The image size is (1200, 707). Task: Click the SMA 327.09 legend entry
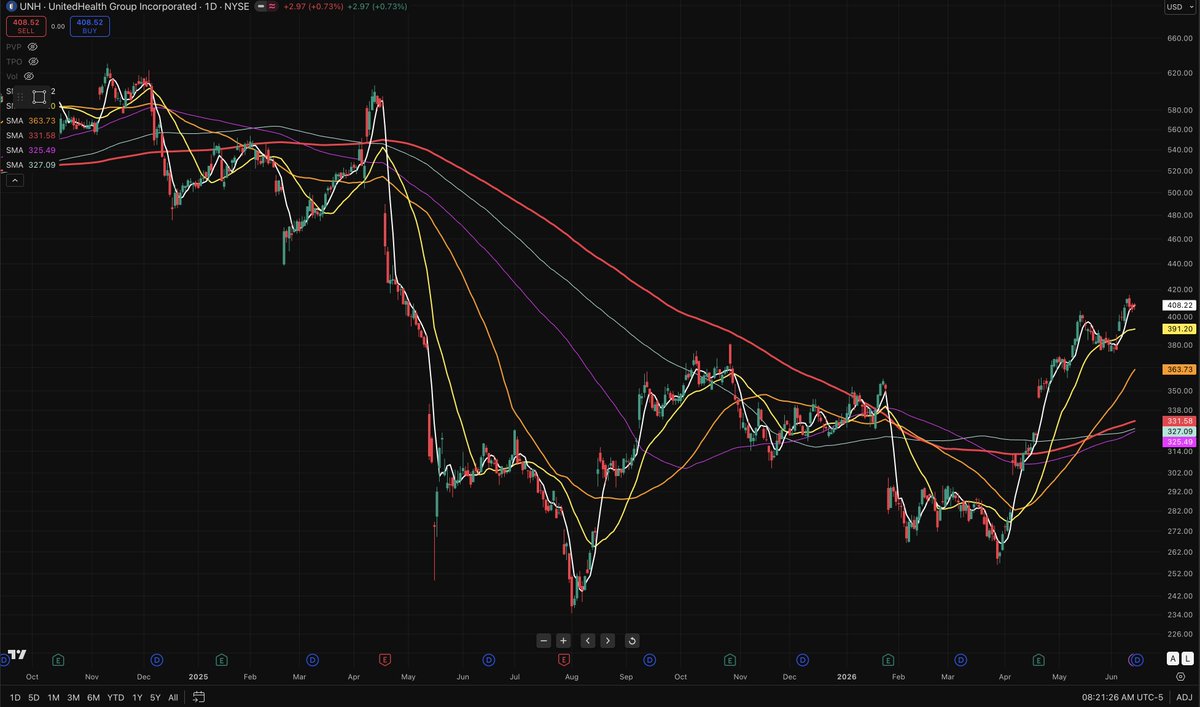[x=31, y=164]
